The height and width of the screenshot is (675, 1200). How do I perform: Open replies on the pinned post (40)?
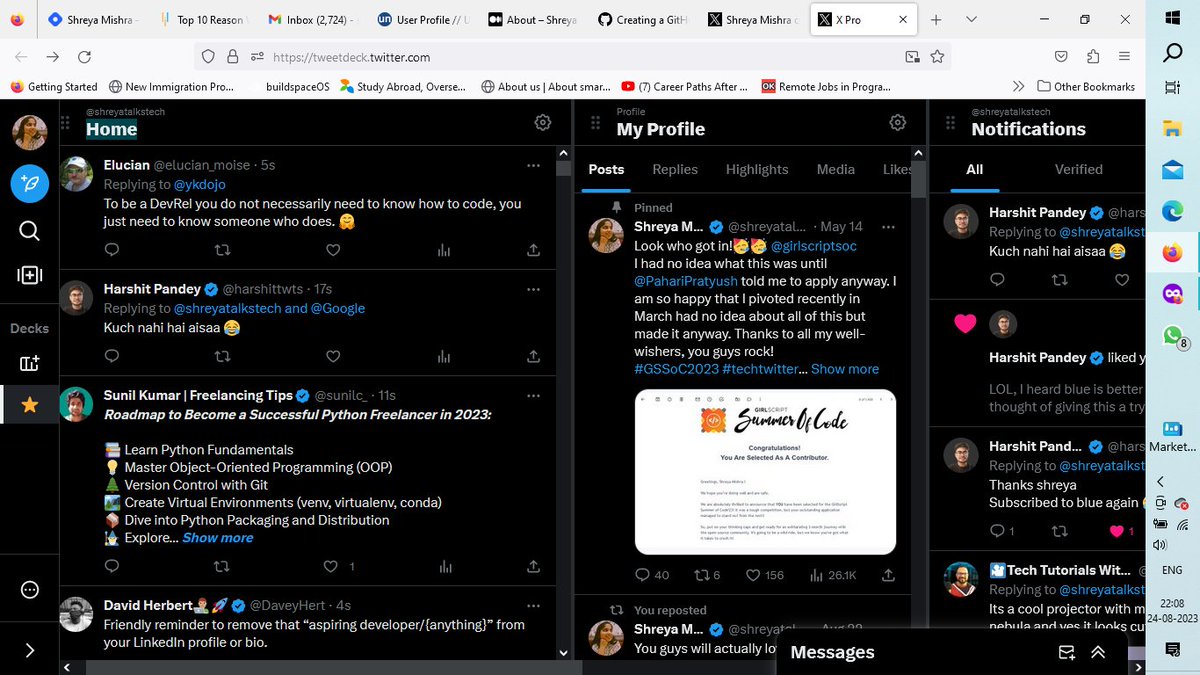pos(652,575)
